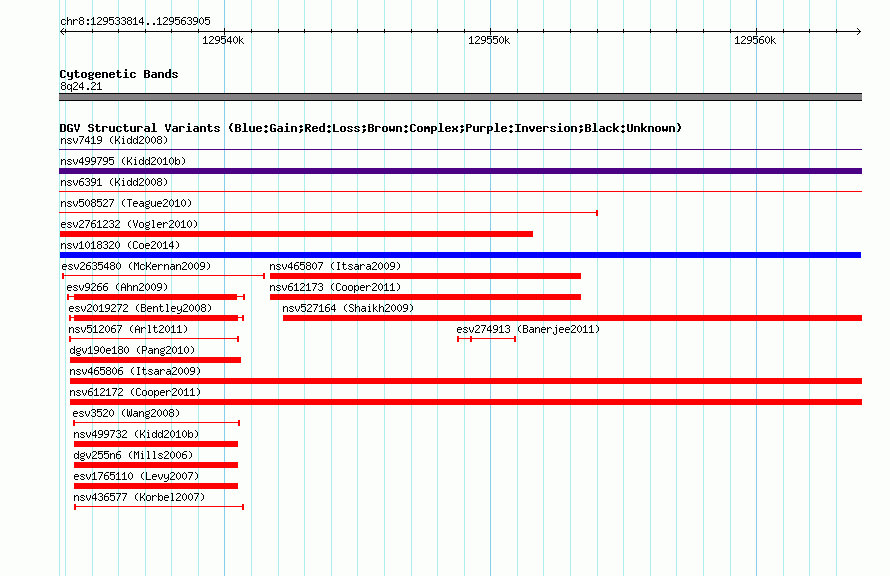
Task: Click the dgv190e180 red bar
Action: (x=156, y=360)
